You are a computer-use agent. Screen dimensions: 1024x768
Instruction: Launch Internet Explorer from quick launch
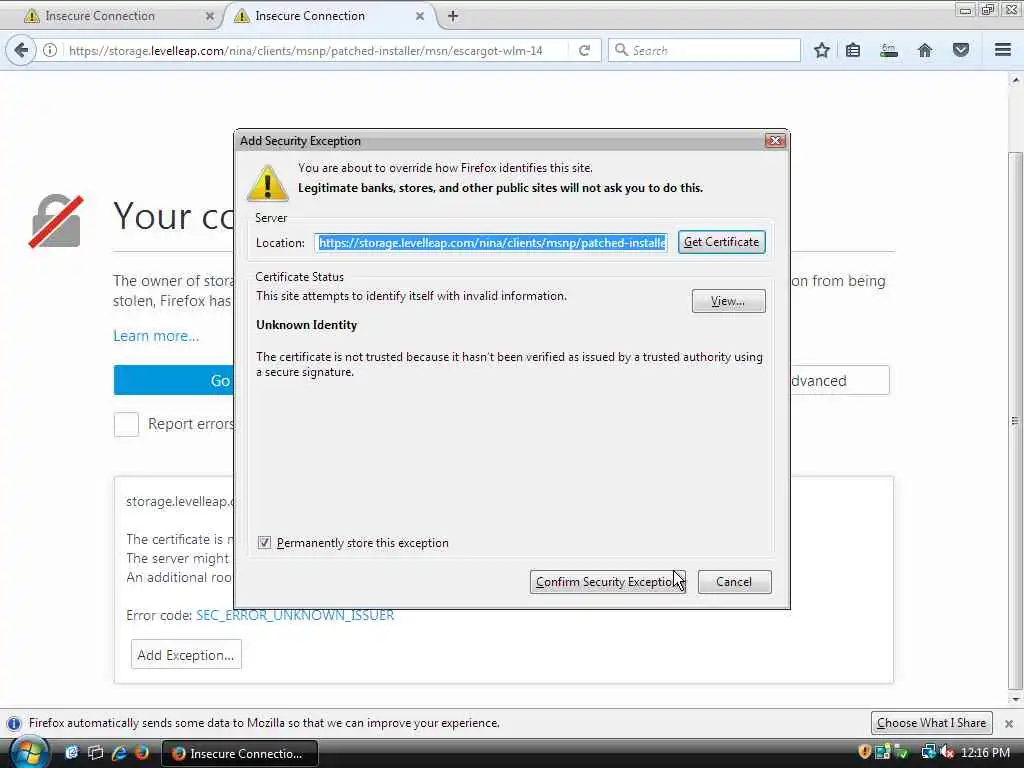pyautogui.click(x=118, y=752)
